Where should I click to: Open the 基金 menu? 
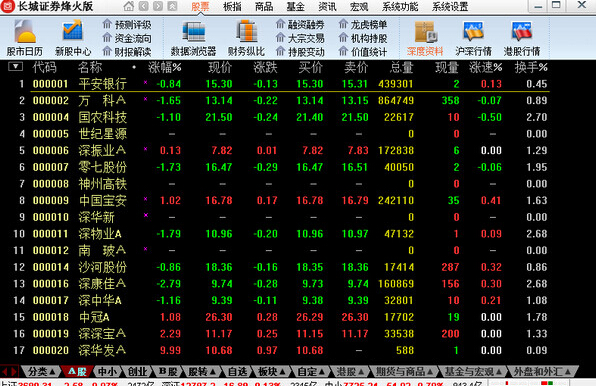click(295, 6)
